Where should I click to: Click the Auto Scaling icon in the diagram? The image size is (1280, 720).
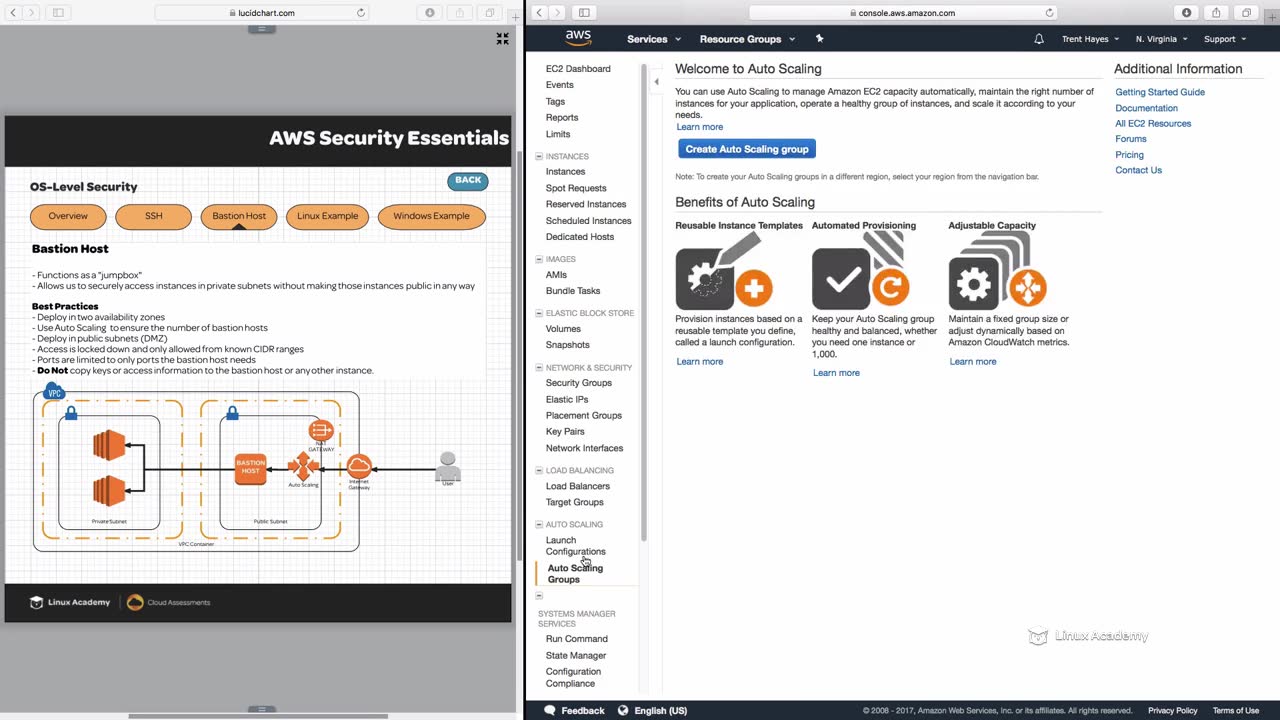[303, 466]
